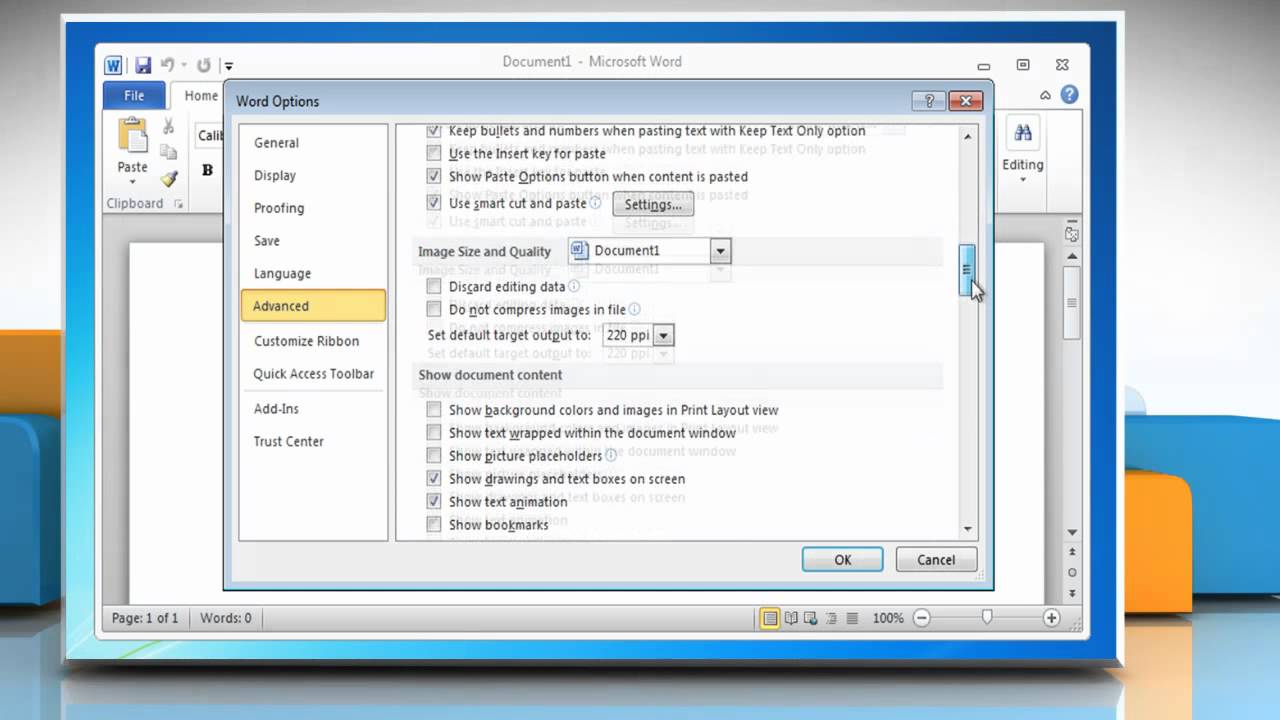
Task: Select Display category in Word Options
Action: 313,175
